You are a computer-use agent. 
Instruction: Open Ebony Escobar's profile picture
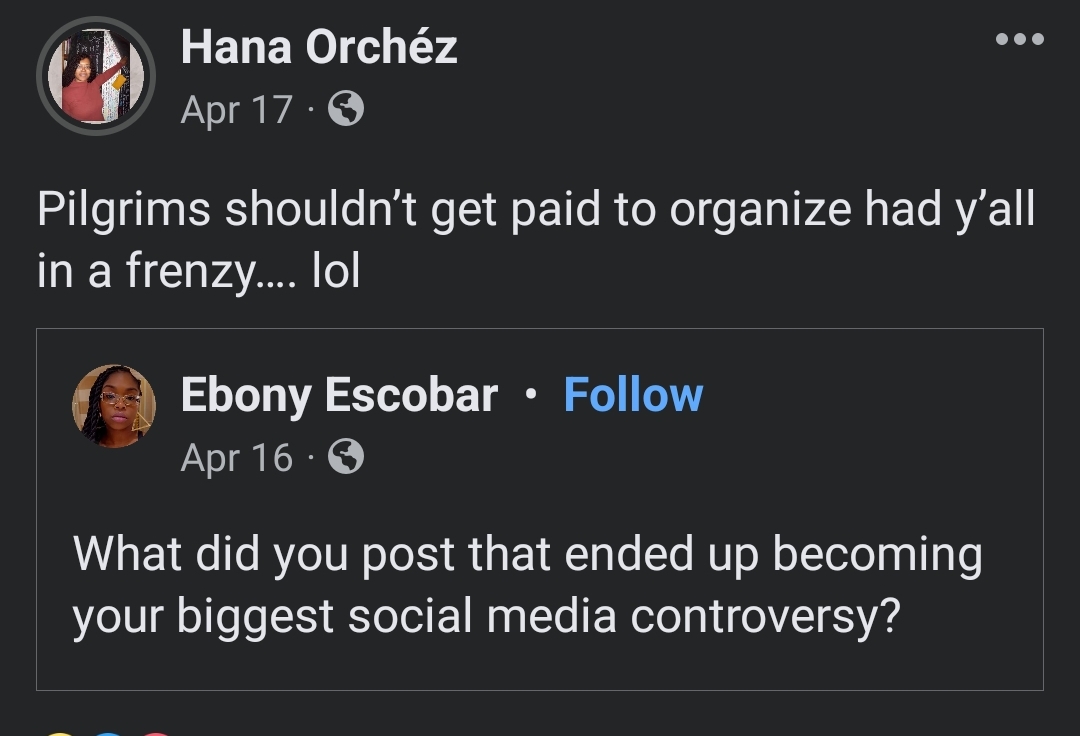click(x=113, y=405)
